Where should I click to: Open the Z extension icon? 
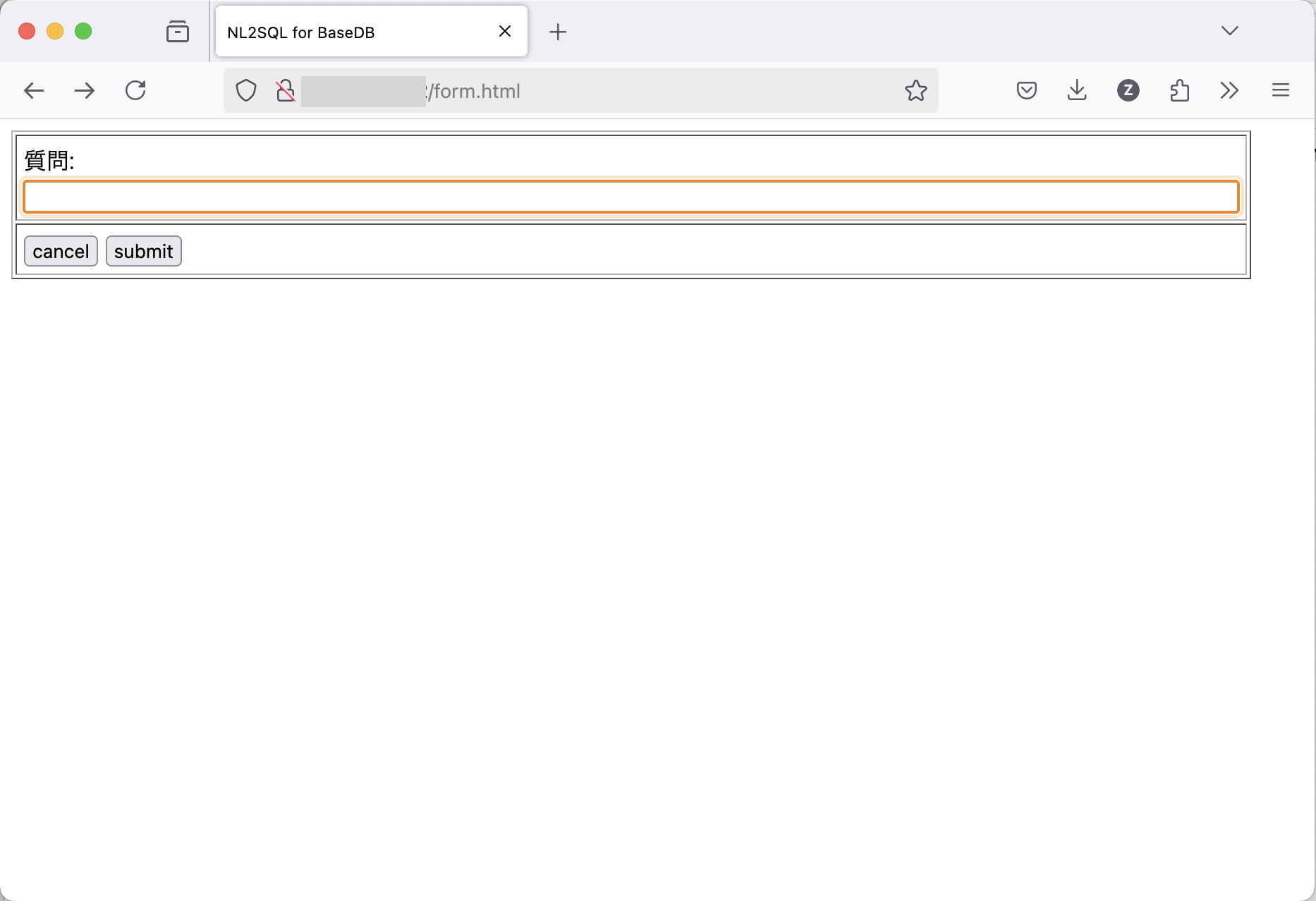(1128, 90)
